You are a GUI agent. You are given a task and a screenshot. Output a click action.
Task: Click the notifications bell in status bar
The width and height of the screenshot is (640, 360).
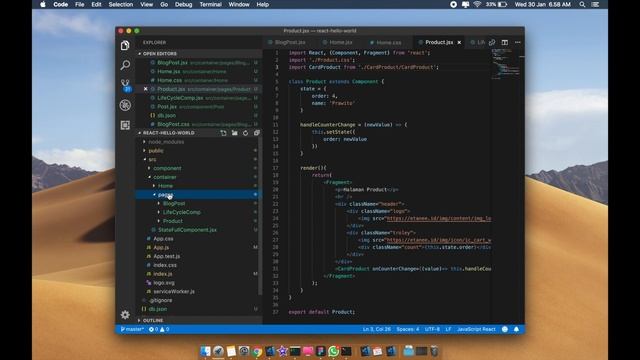click(x=517, y=329)
